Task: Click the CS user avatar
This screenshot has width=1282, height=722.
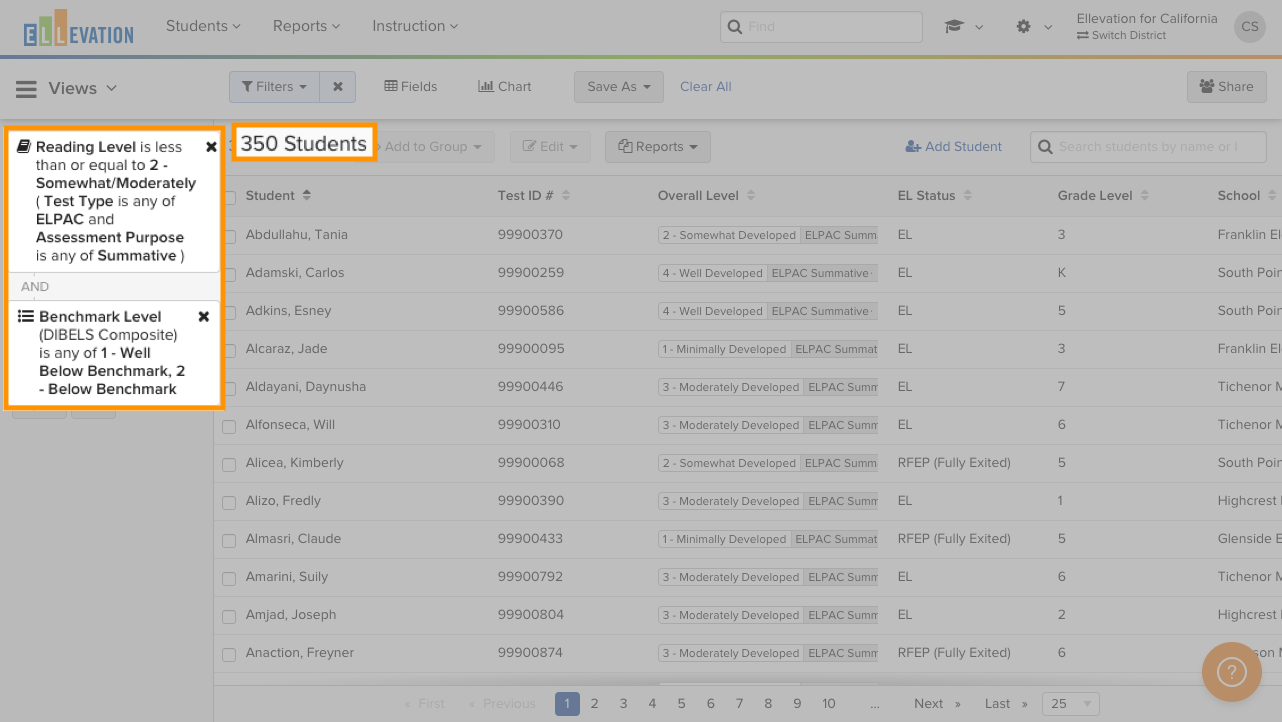Action: point(1249,27)
